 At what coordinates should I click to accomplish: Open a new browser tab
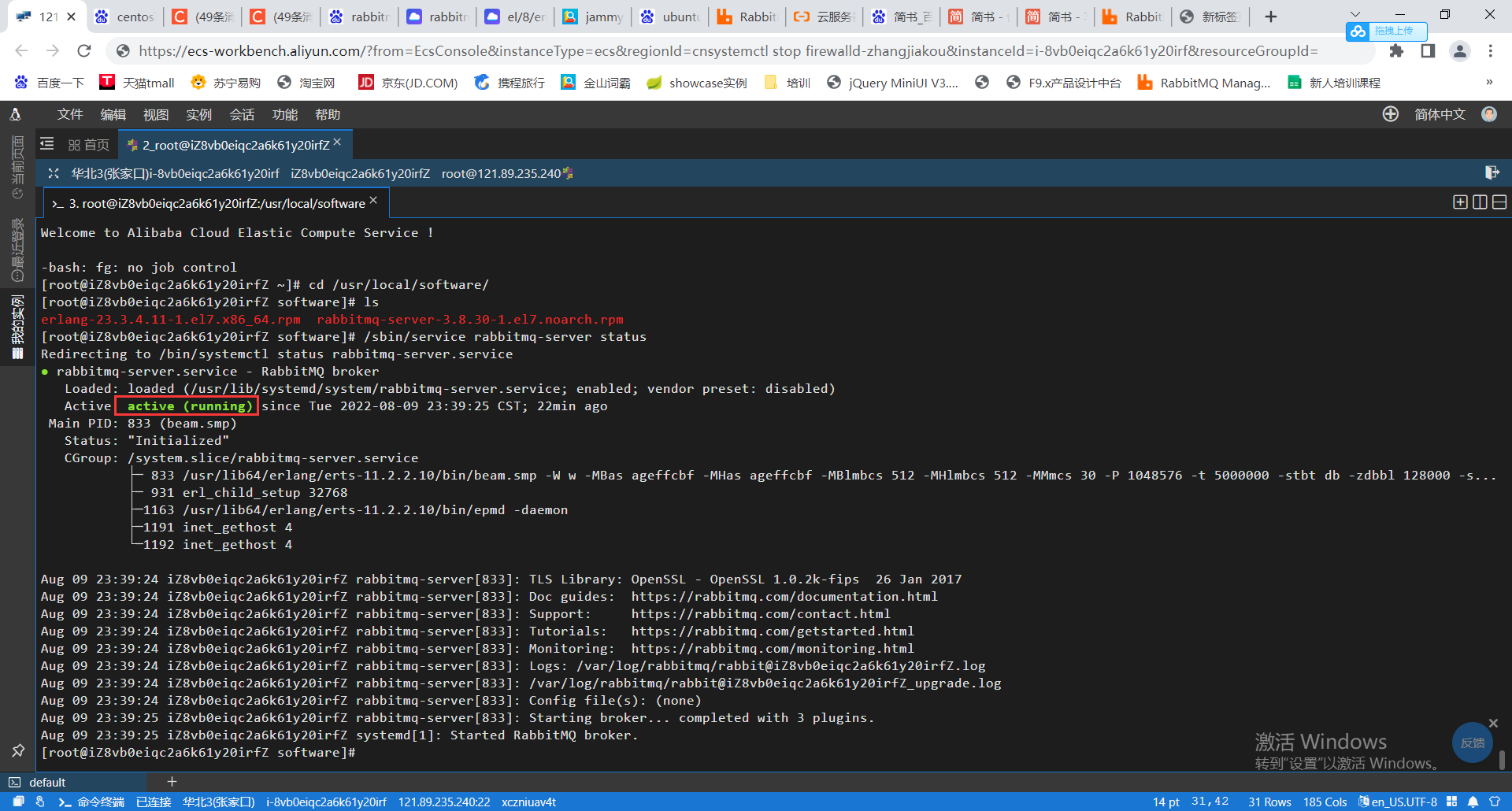[1271, 17]
